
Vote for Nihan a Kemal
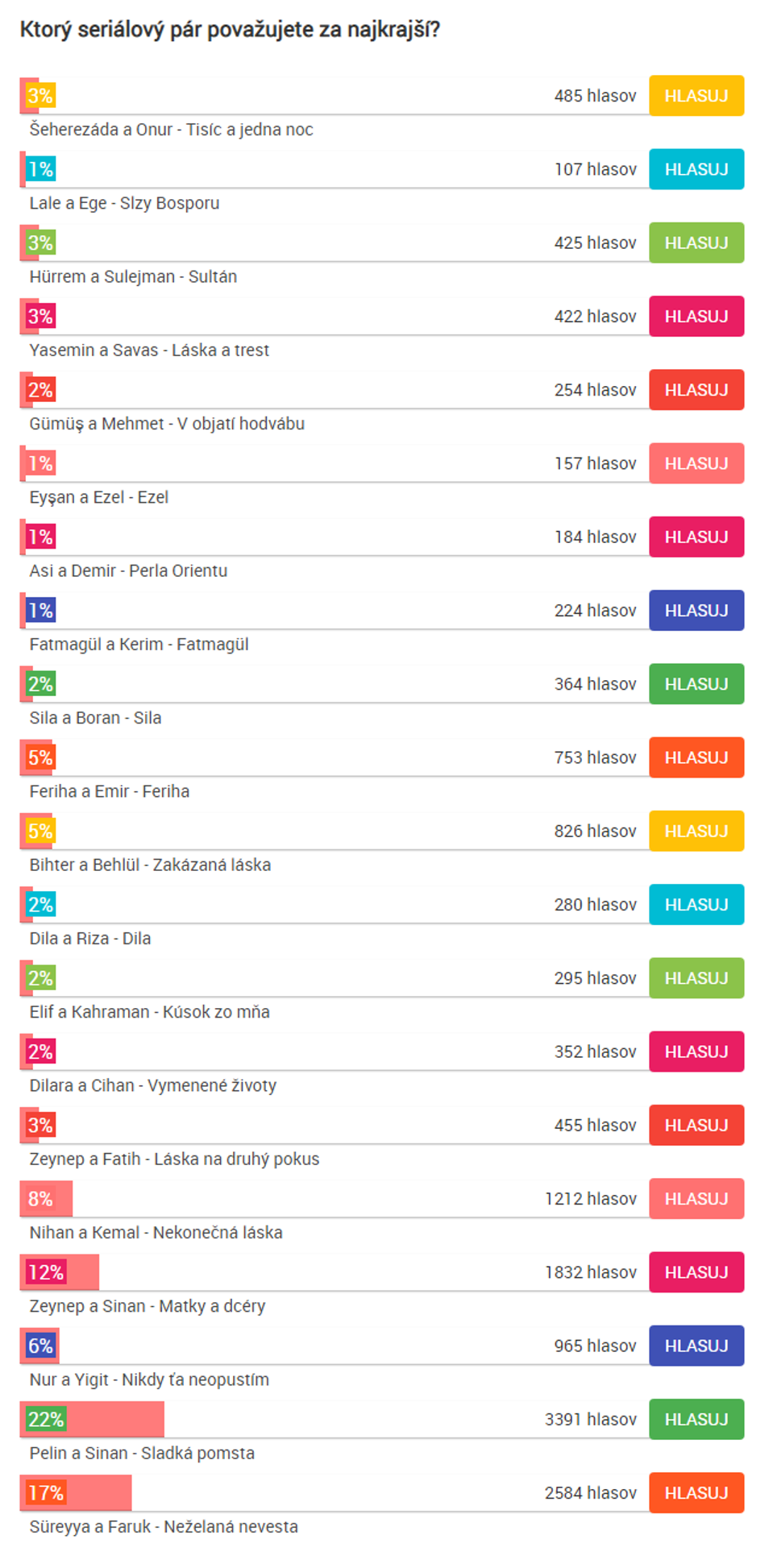click(696, 1199)
